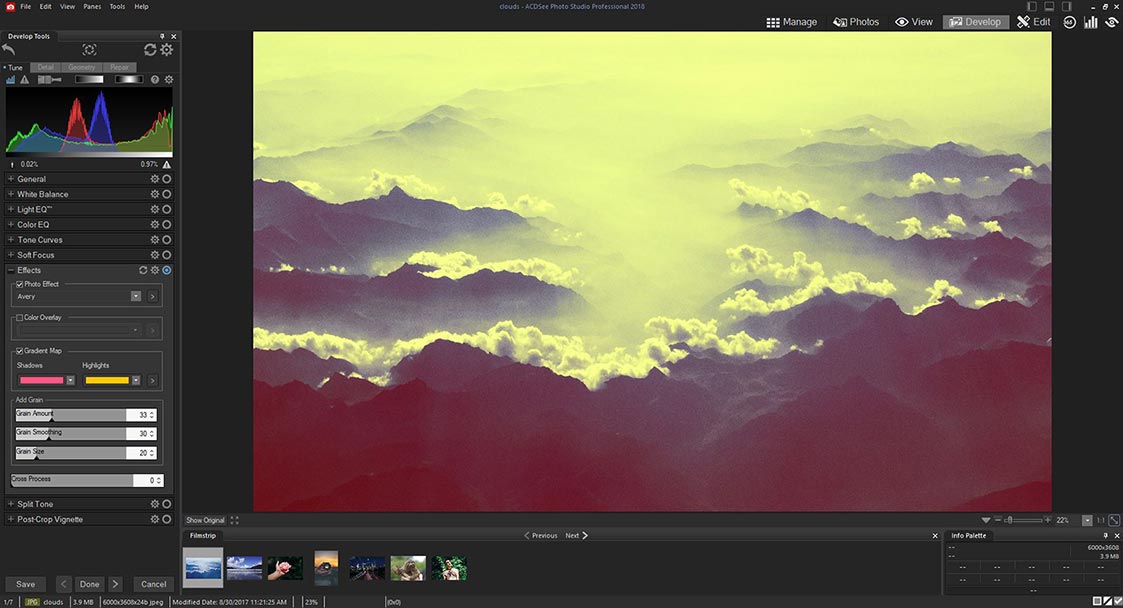Click the Save button
The height and width of the screenshot is (608, 1123).
25,584
